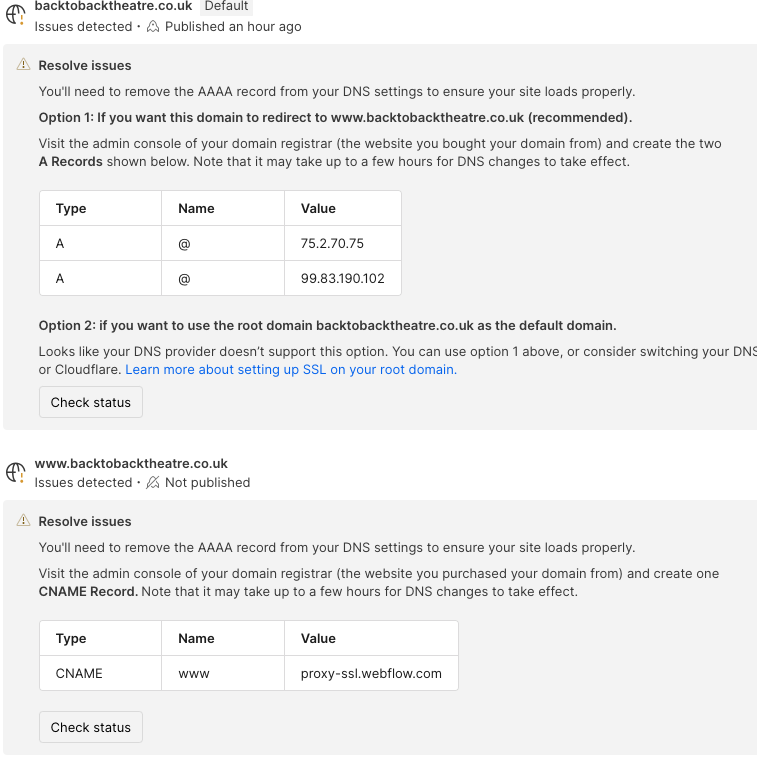757x783 pixels.
Task: Click the Issues detected label under the www domain
Action: pos(83,483)
